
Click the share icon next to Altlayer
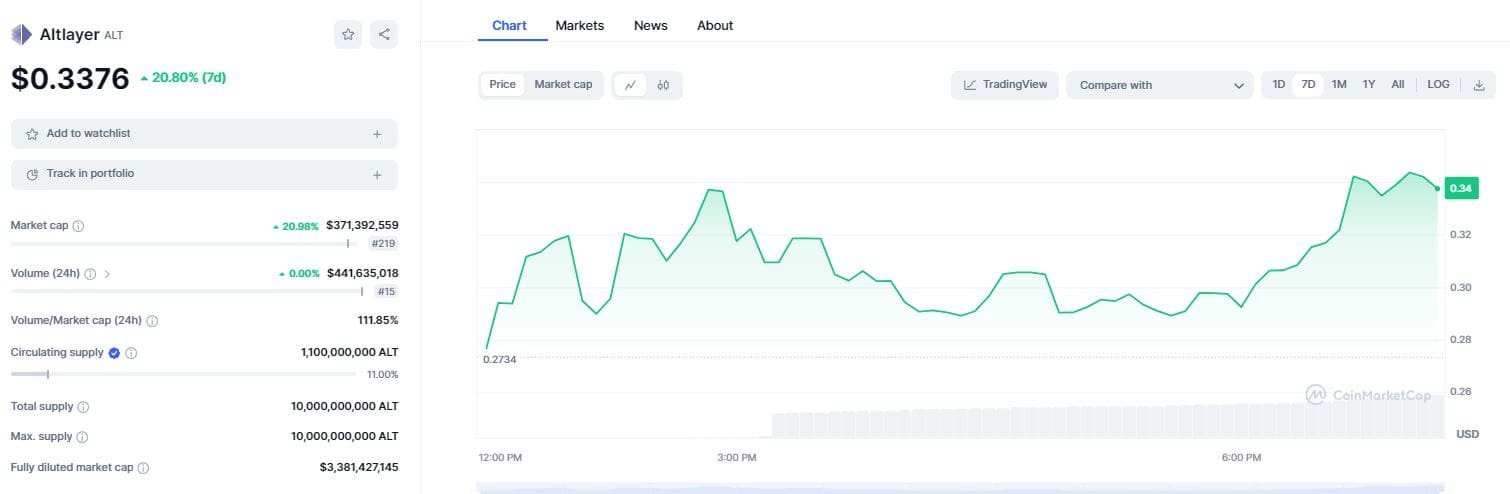click(x=384, y=34)
